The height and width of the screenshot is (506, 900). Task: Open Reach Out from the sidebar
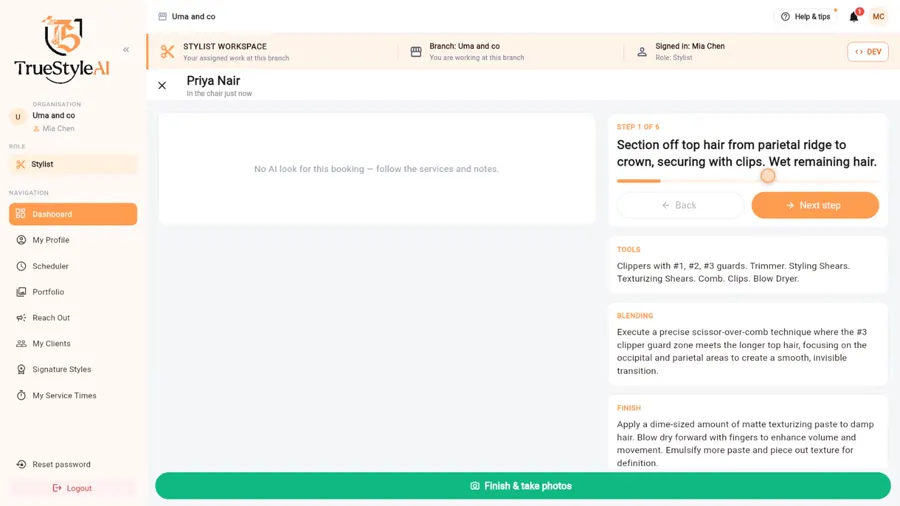[73, 318]
